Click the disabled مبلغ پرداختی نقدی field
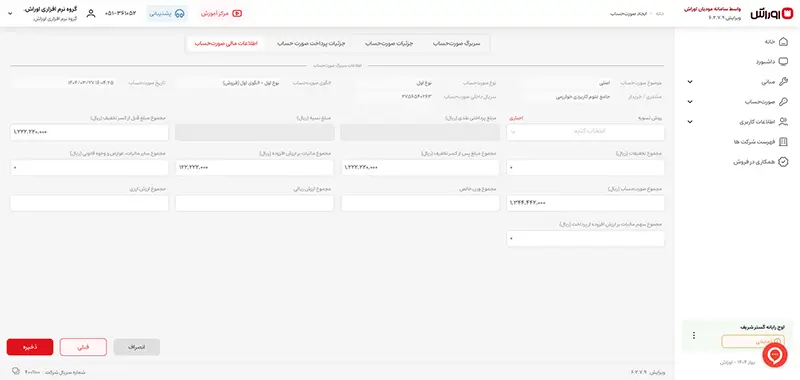The image size is (800, 380). (420, 132)
